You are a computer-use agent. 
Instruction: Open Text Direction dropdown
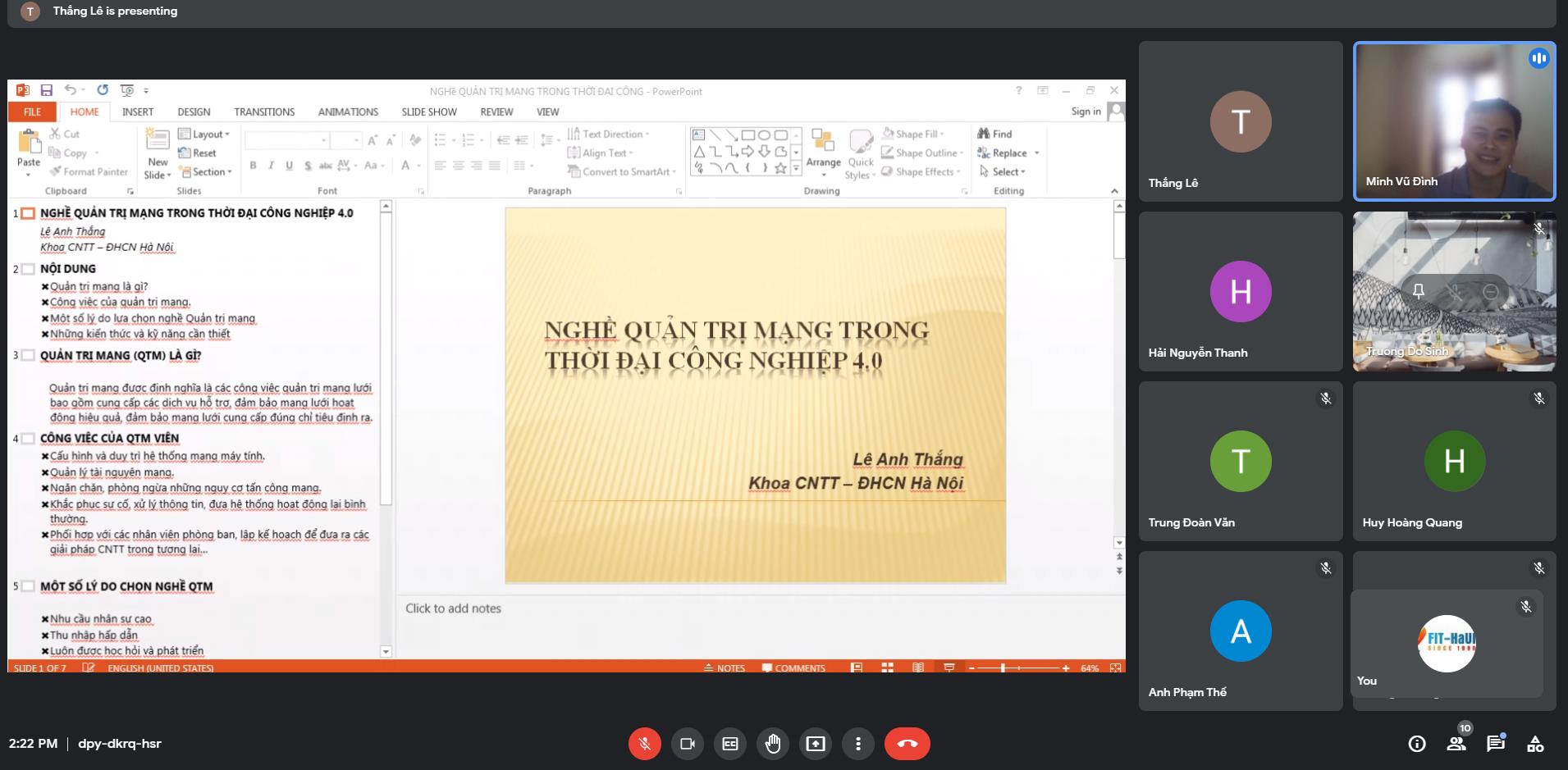(608, 134)
